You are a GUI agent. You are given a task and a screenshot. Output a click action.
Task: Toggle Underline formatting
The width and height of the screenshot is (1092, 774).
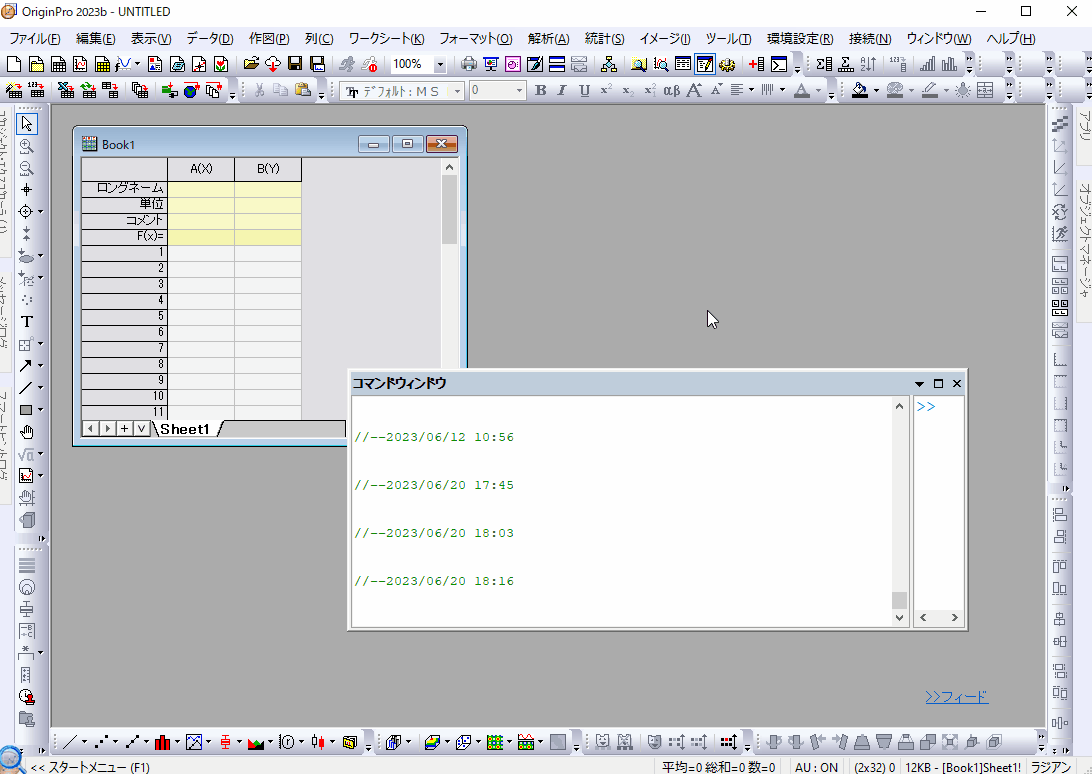pos(584,91)
